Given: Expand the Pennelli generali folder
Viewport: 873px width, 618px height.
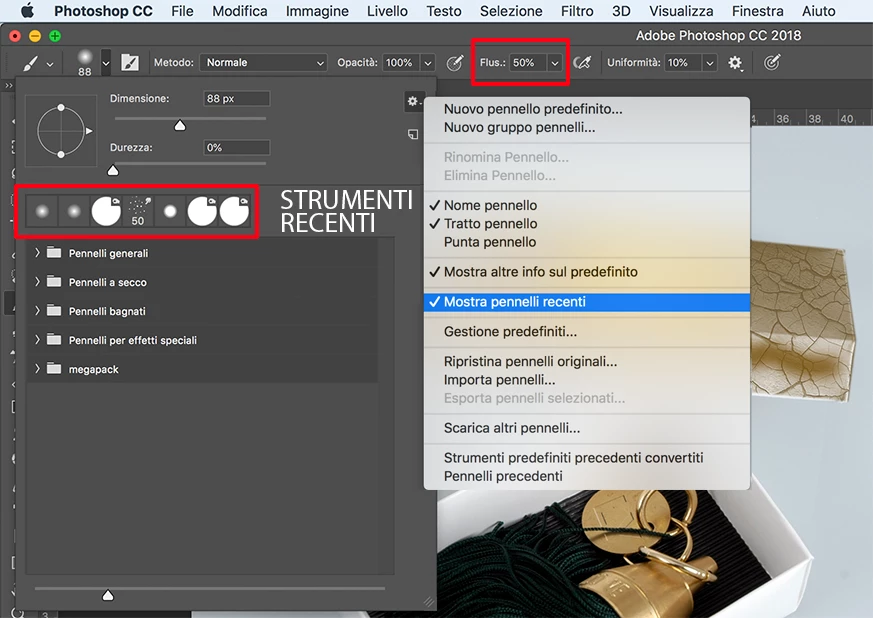Looking at the screenshot, I should pos(37,253).
